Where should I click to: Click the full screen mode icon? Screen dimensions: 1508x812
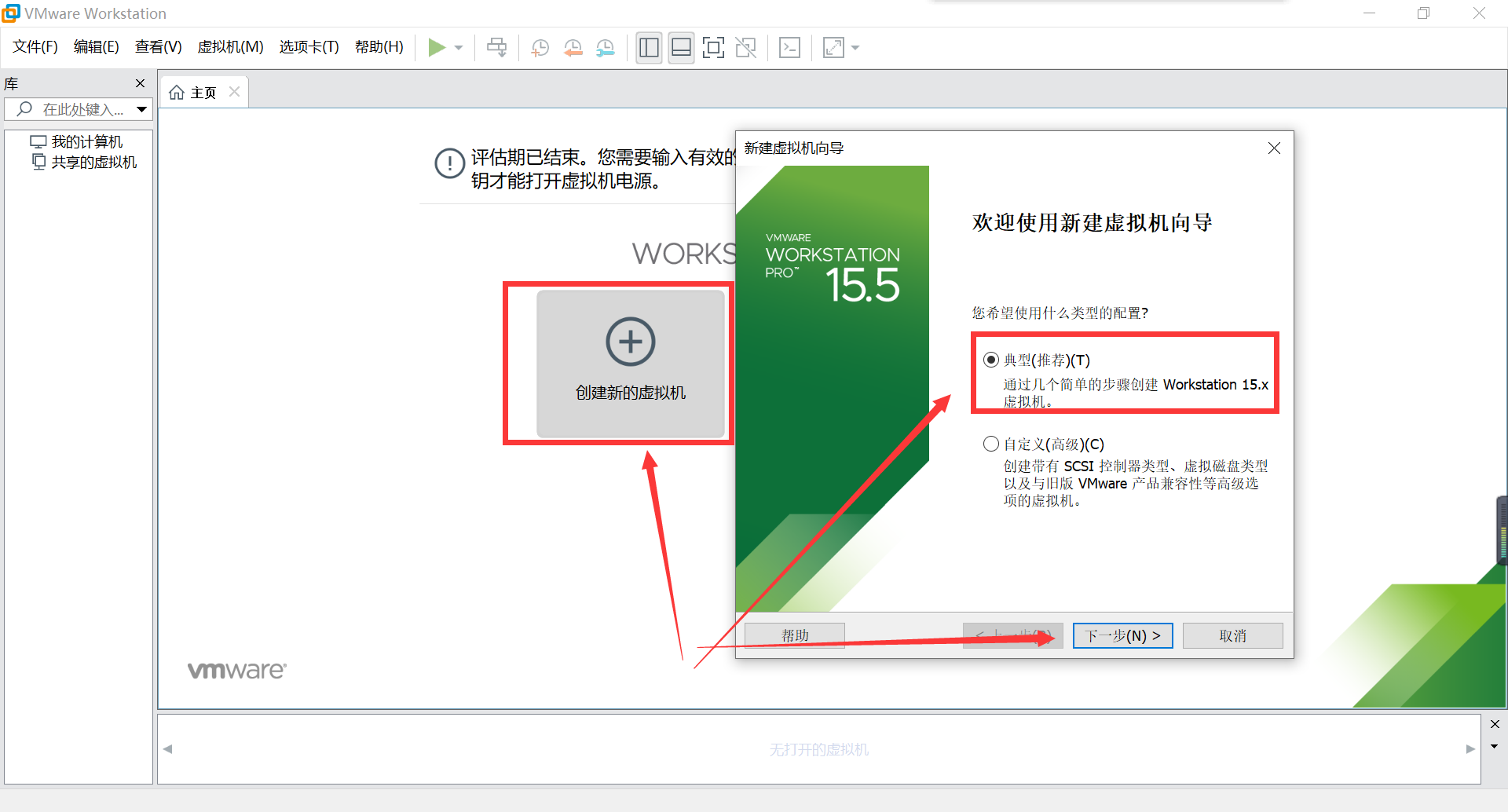tap(713, 48)
